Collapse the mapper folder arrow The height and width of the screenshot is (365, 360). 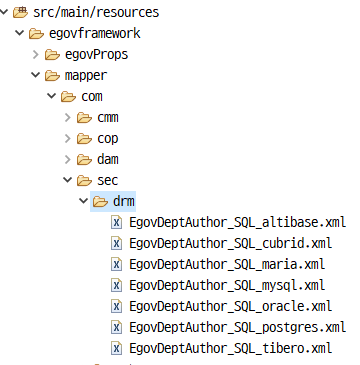coord(36,75)
